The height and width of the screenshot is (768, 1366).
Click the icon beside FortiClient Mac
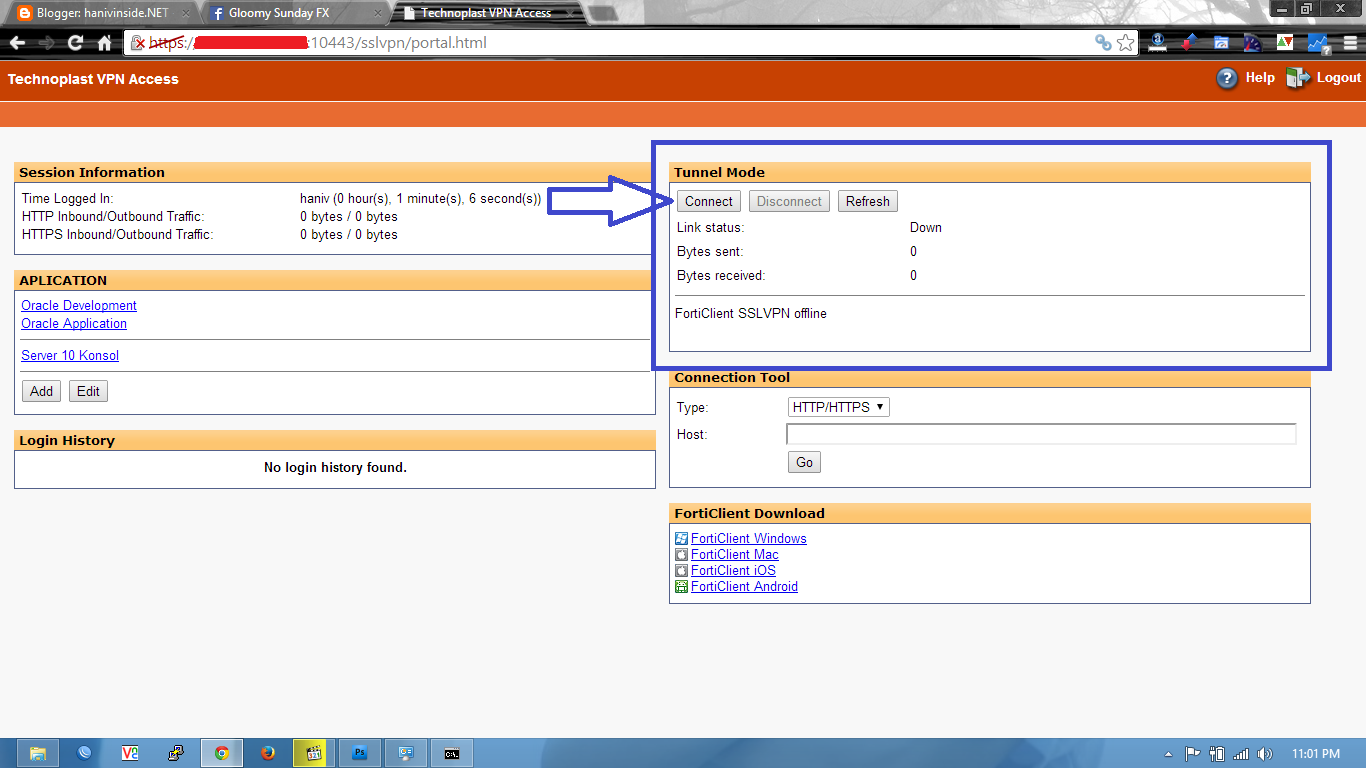(x=681, y=554)
